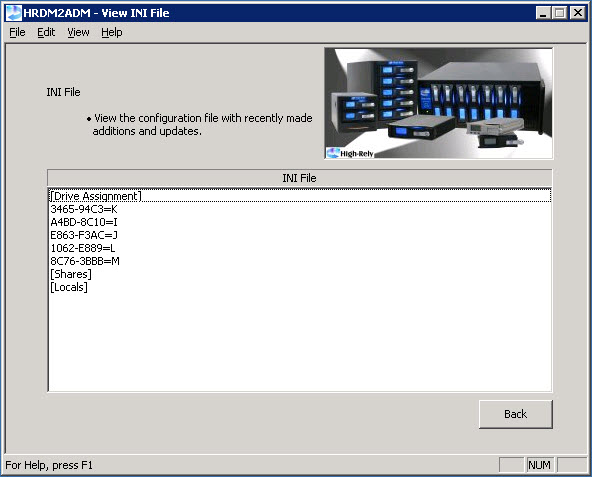
Task: Maximize the HRDM2ADM window
Action: coord(560,13)
